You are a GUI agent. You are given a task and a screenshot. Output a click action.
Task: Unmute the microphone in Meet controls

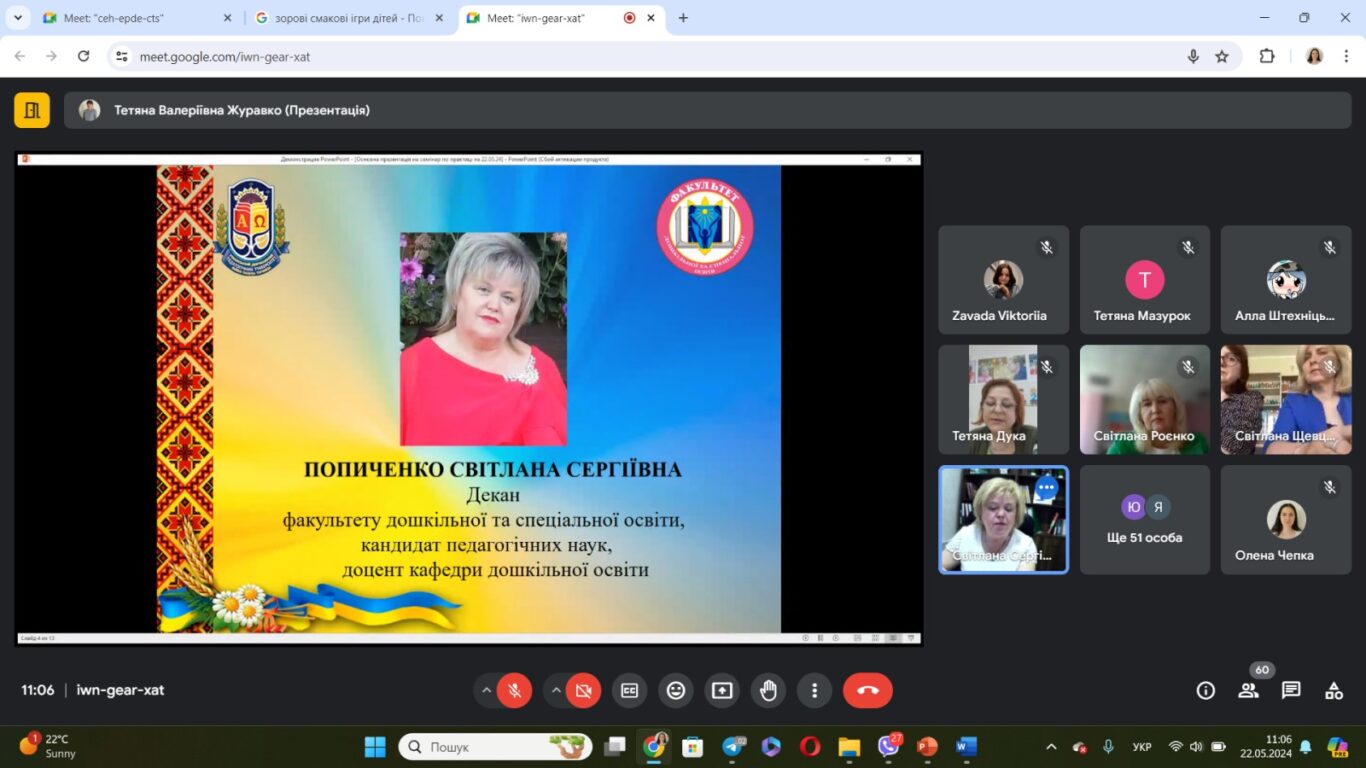click(x=514, y=690)
